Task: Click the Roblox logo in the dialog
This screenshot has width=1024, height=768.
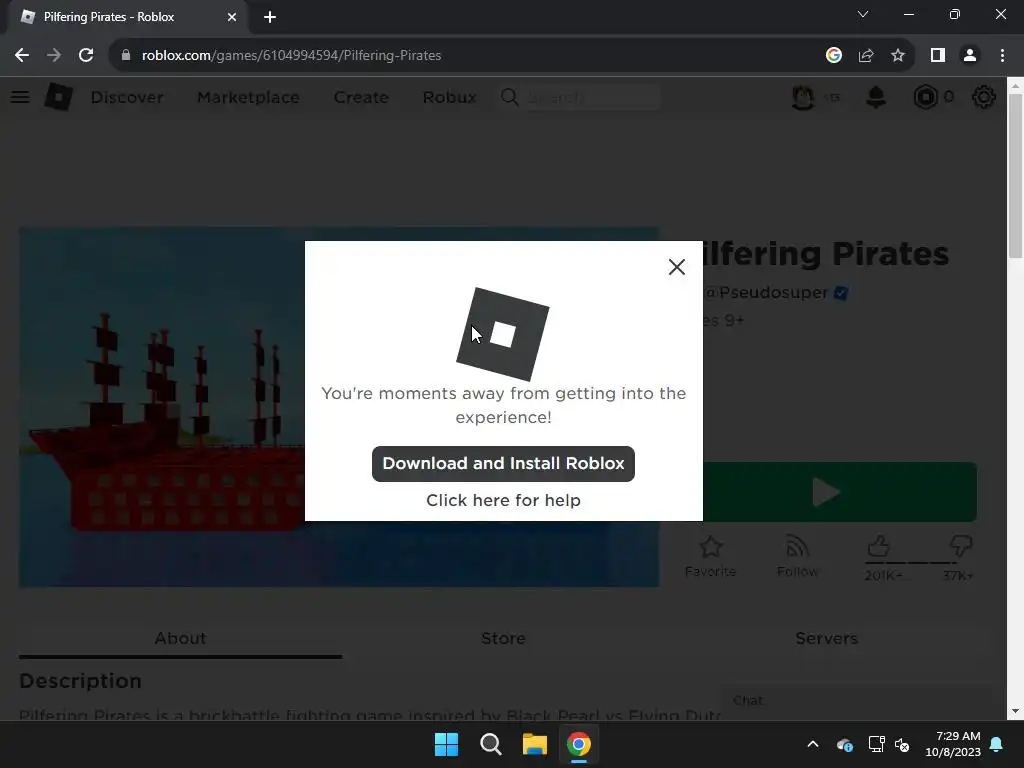Action: pos(502,334)
